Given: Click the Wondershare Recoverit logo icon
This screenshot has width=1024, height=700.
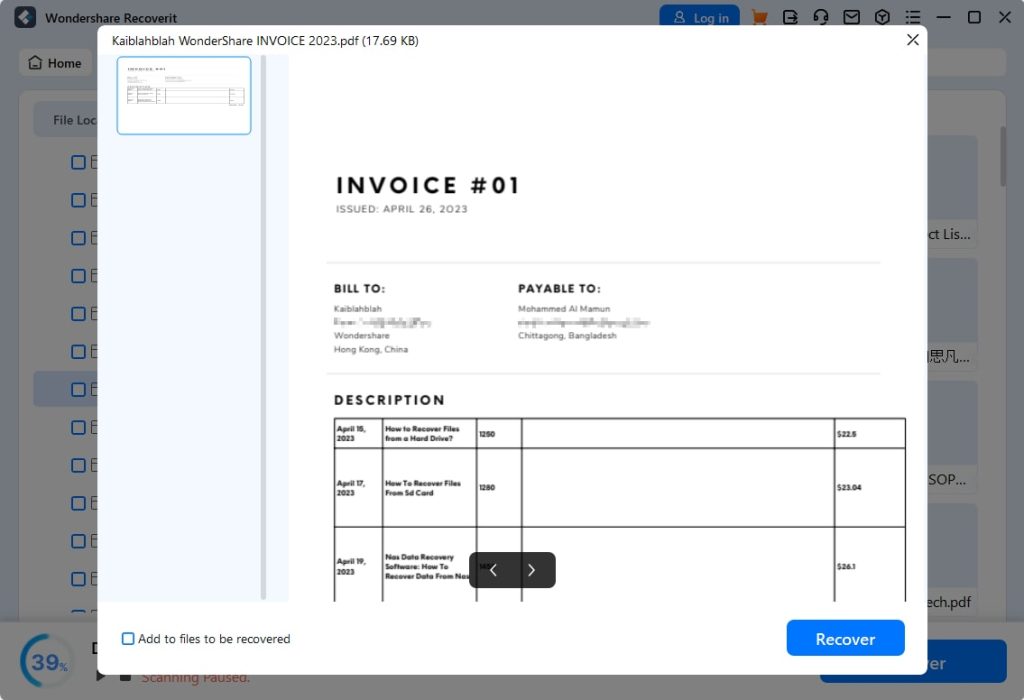Looking at the screenshot, I should pyautogui.click(x=25, y=17).
